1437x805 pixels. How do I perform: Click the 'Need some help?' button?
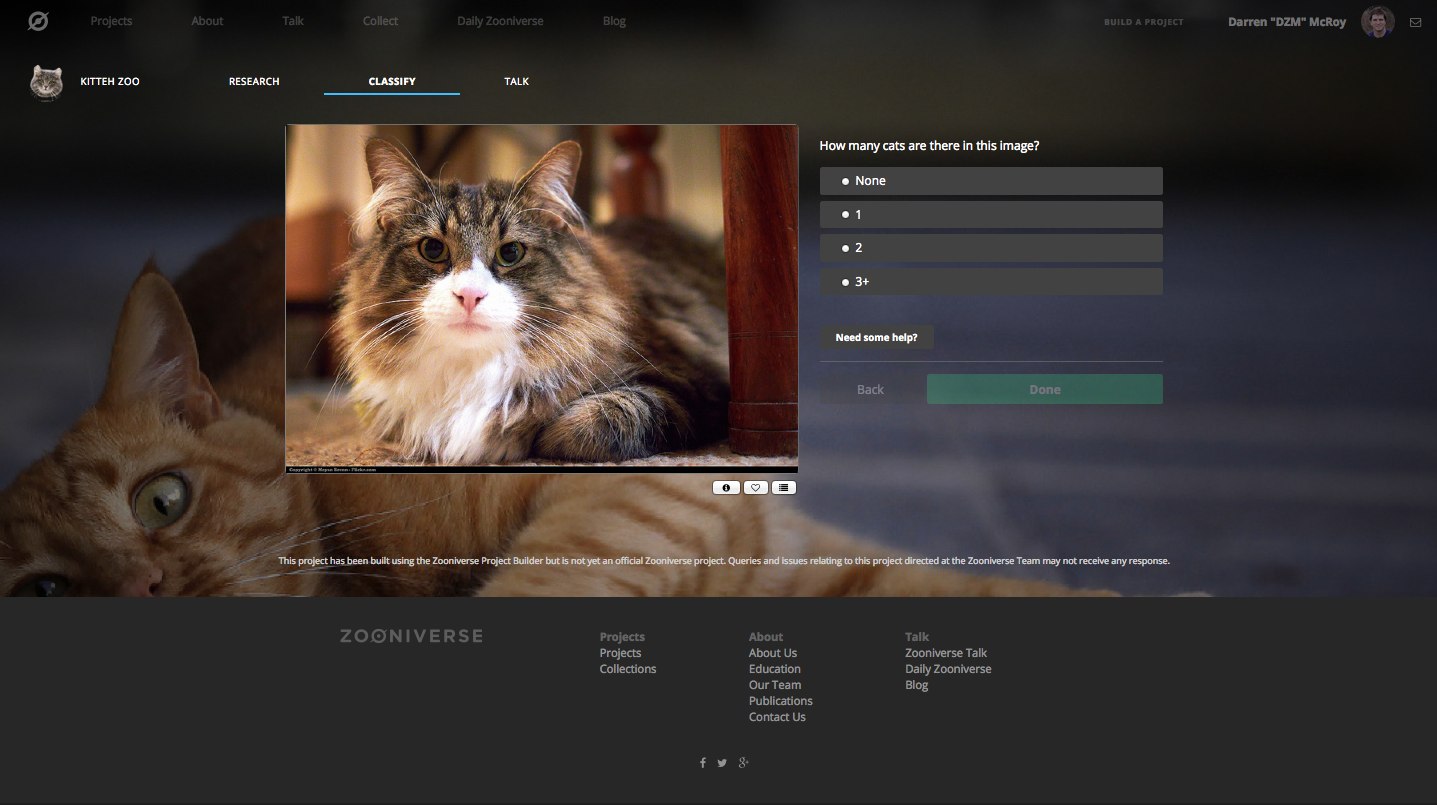[876, 338]
